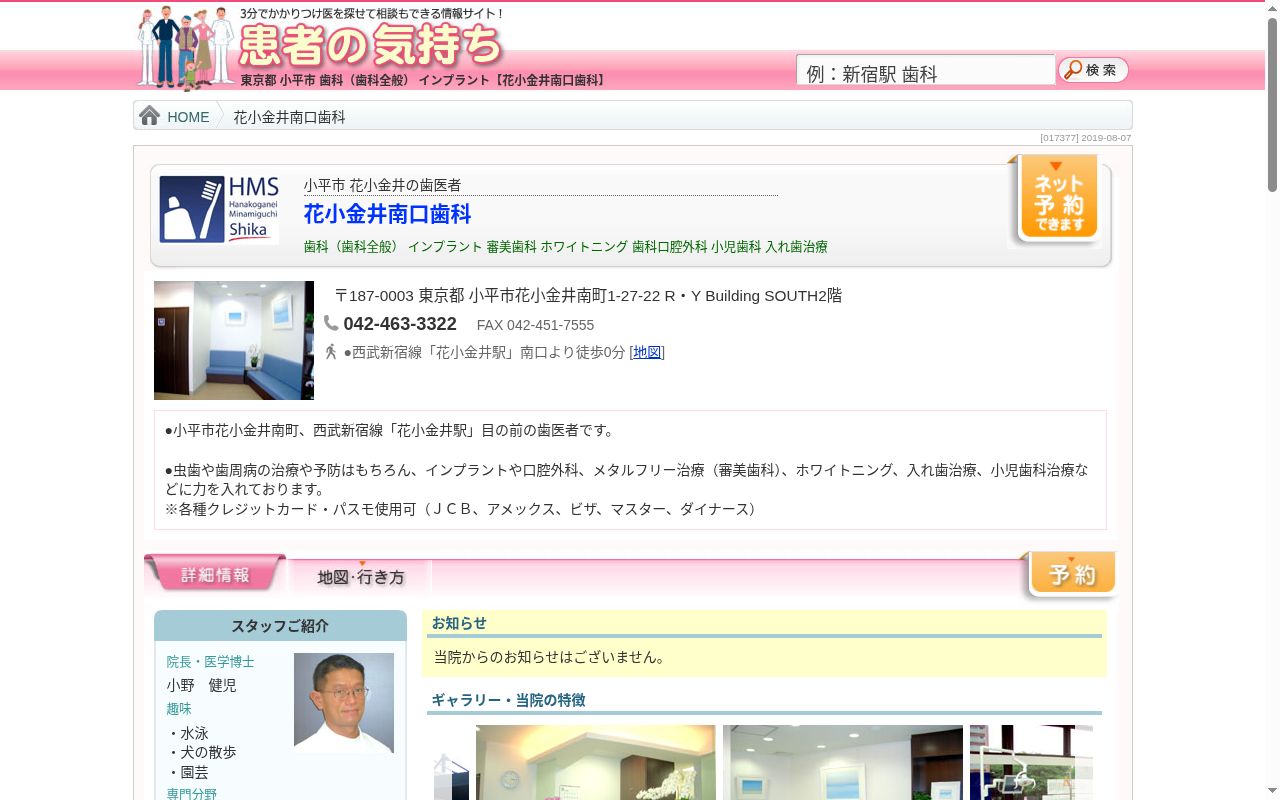Click the 専門分野 label
Screen dimensions: 1280x800
(192, 794)
